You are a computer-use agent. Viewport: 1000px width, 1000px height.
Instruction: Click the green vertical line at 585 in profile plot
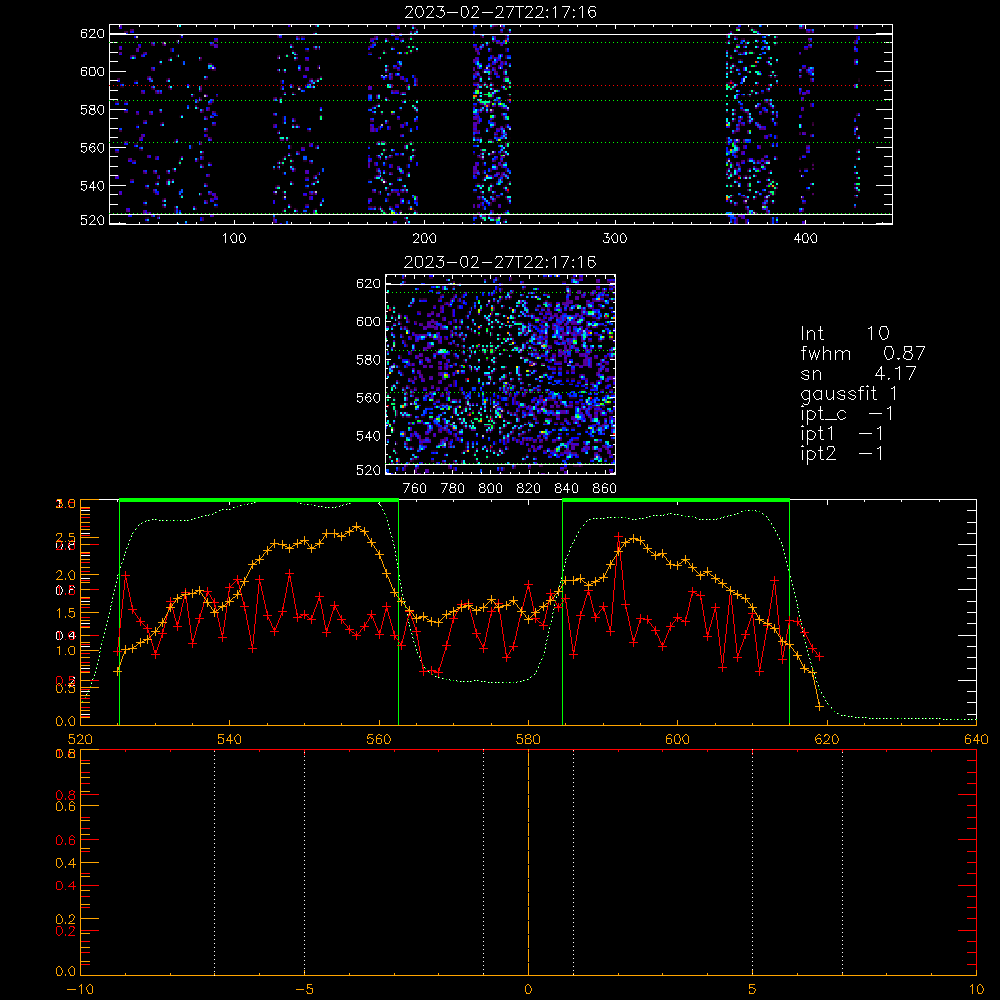pyautogui.click(x=562, y=612)
